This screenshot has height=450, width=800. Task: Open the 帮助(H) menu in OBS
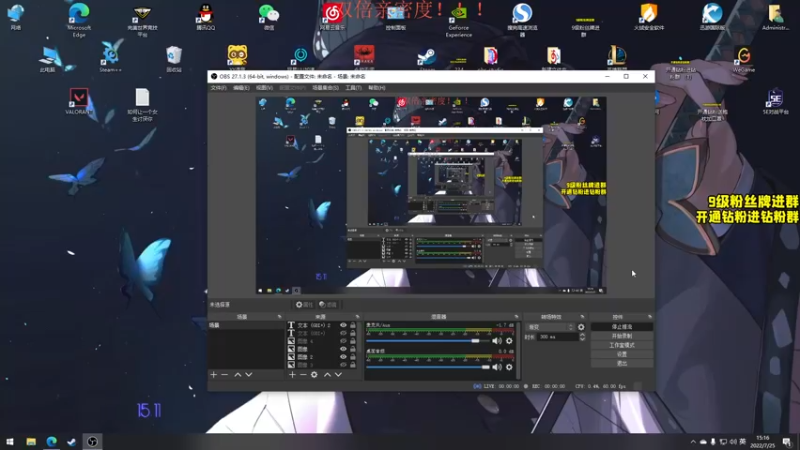pyautogui.click(x=377, y=88)
